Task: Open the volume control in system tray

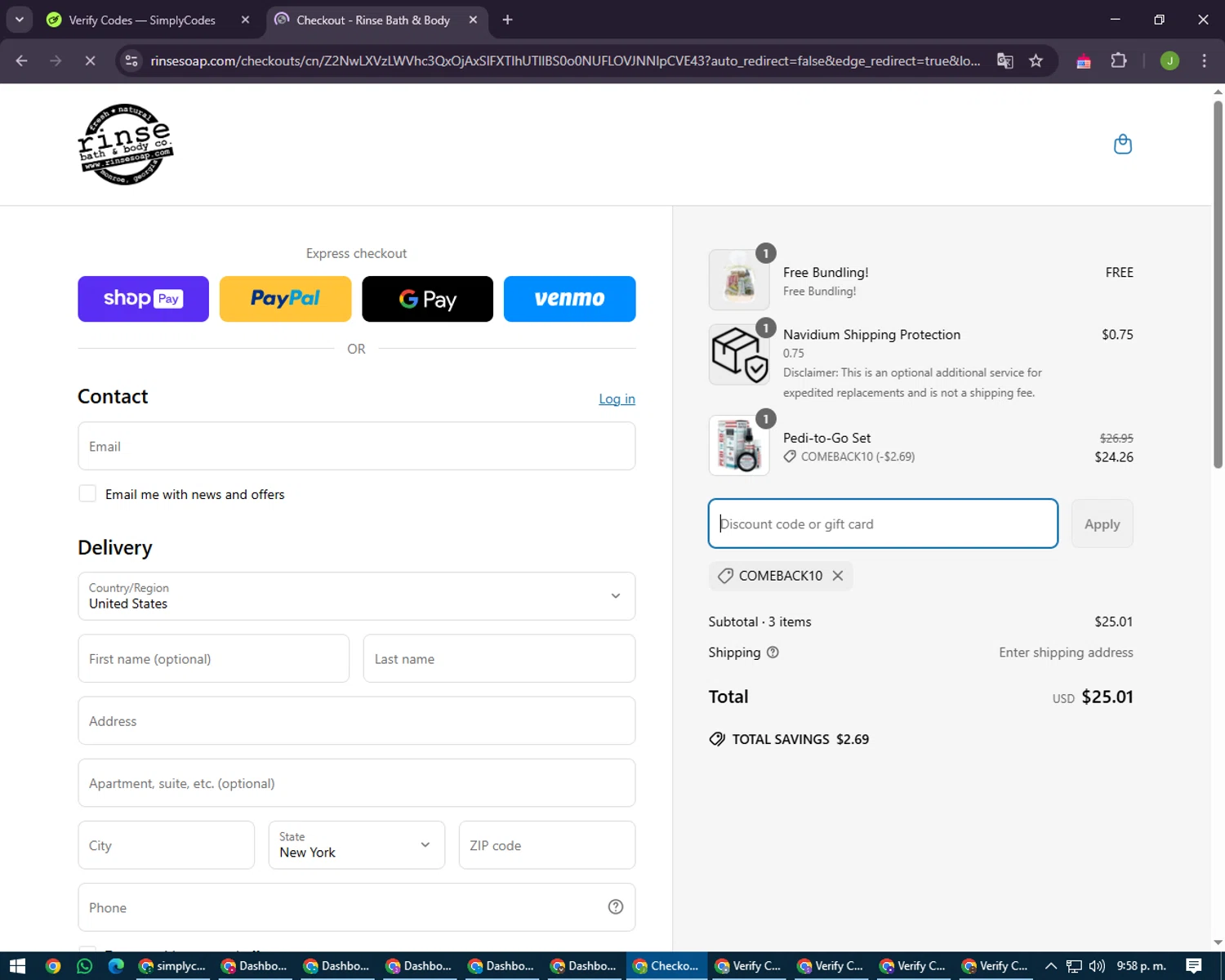Action: click(1097, 966)
